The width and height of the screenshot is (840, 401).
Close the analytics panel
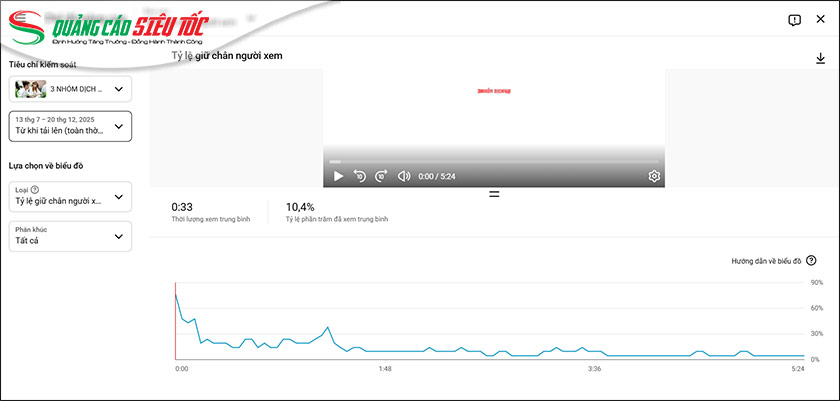tap(820, 19)
